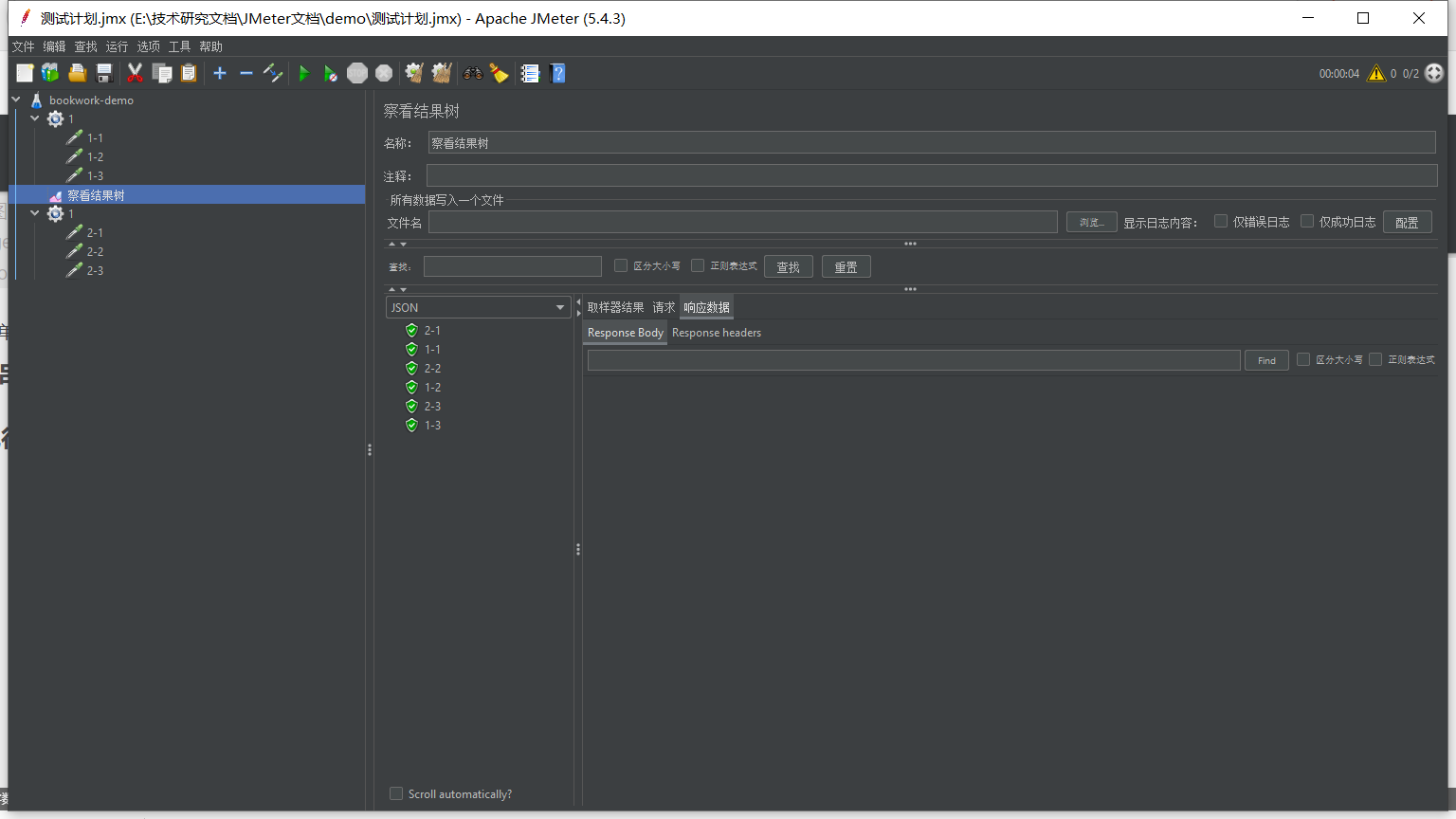Open the 编辑 menu
This screenshot has height=819, width=1456.
tap(54, 46)
